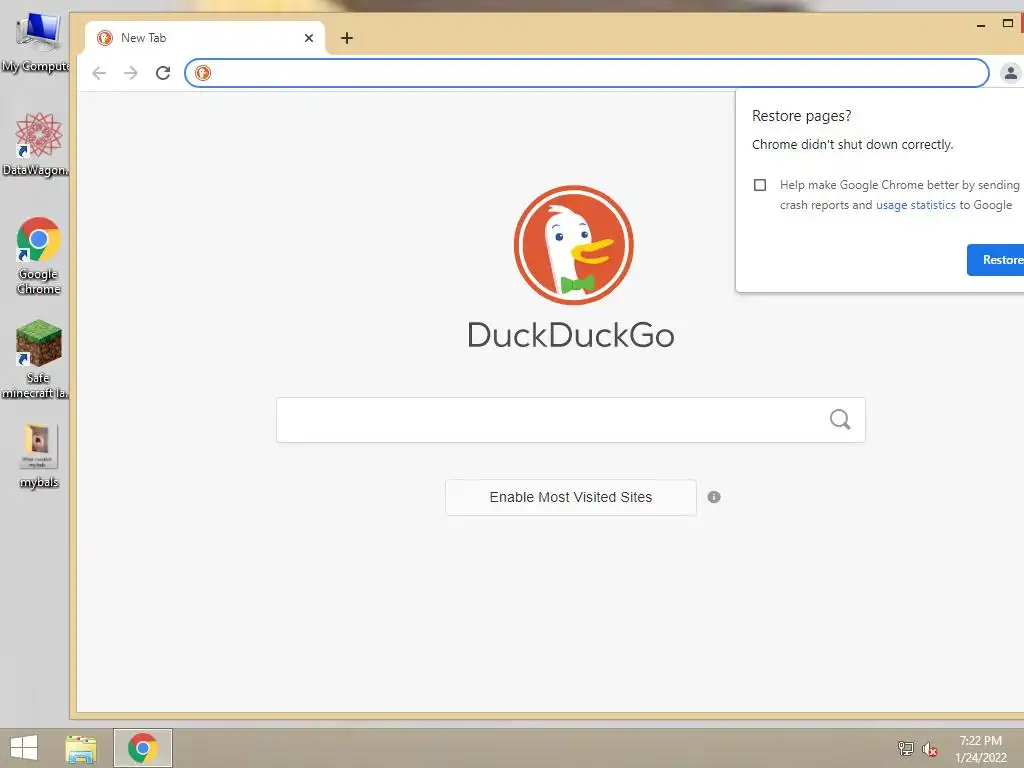Click "Chrome didn't shut down correctly." text
The height and width of the screenshot is (768, 1024).
[852, 144]
